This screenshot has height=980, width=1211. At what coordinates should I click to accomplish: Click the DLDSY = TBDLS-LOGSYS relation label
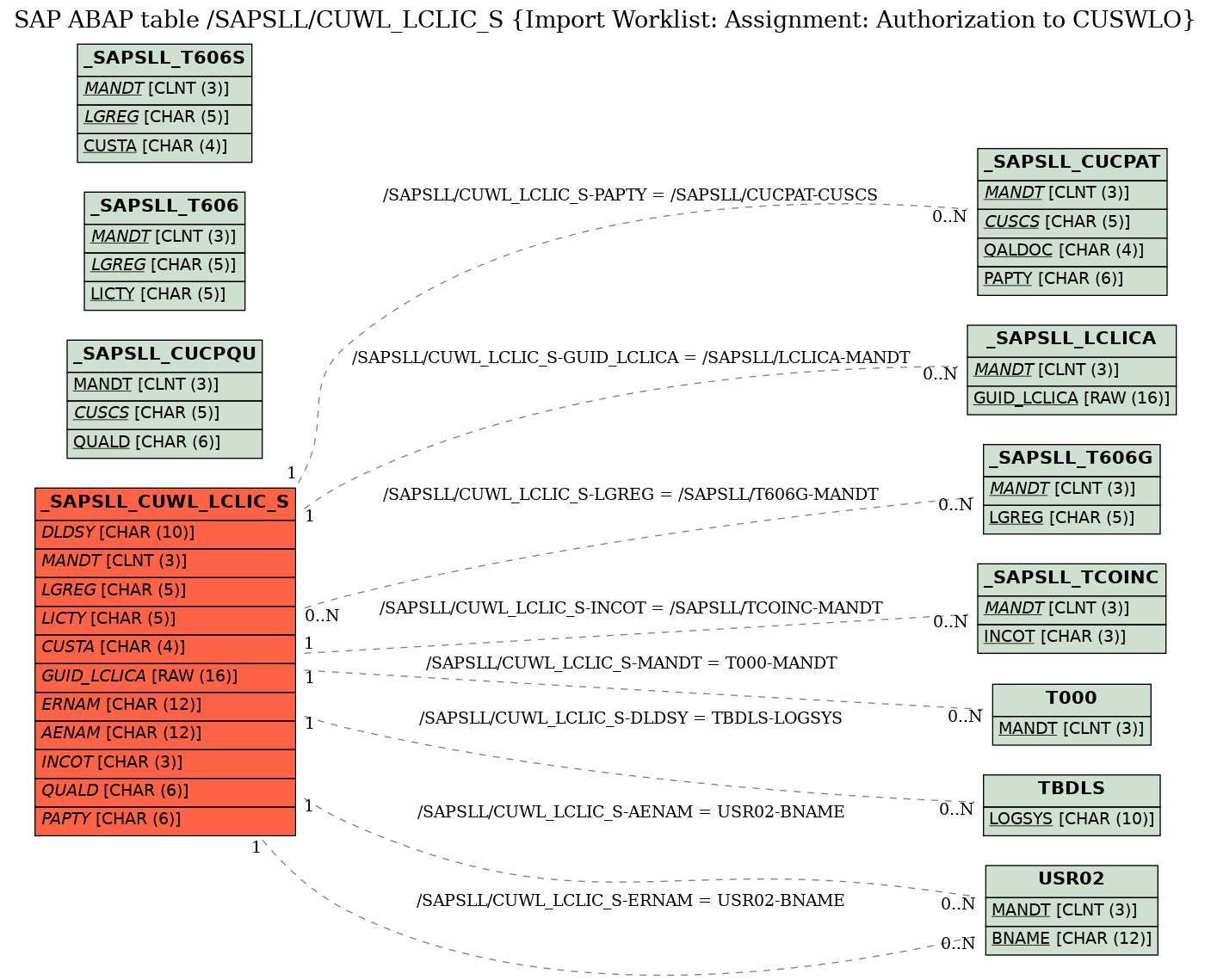(631, 718)
